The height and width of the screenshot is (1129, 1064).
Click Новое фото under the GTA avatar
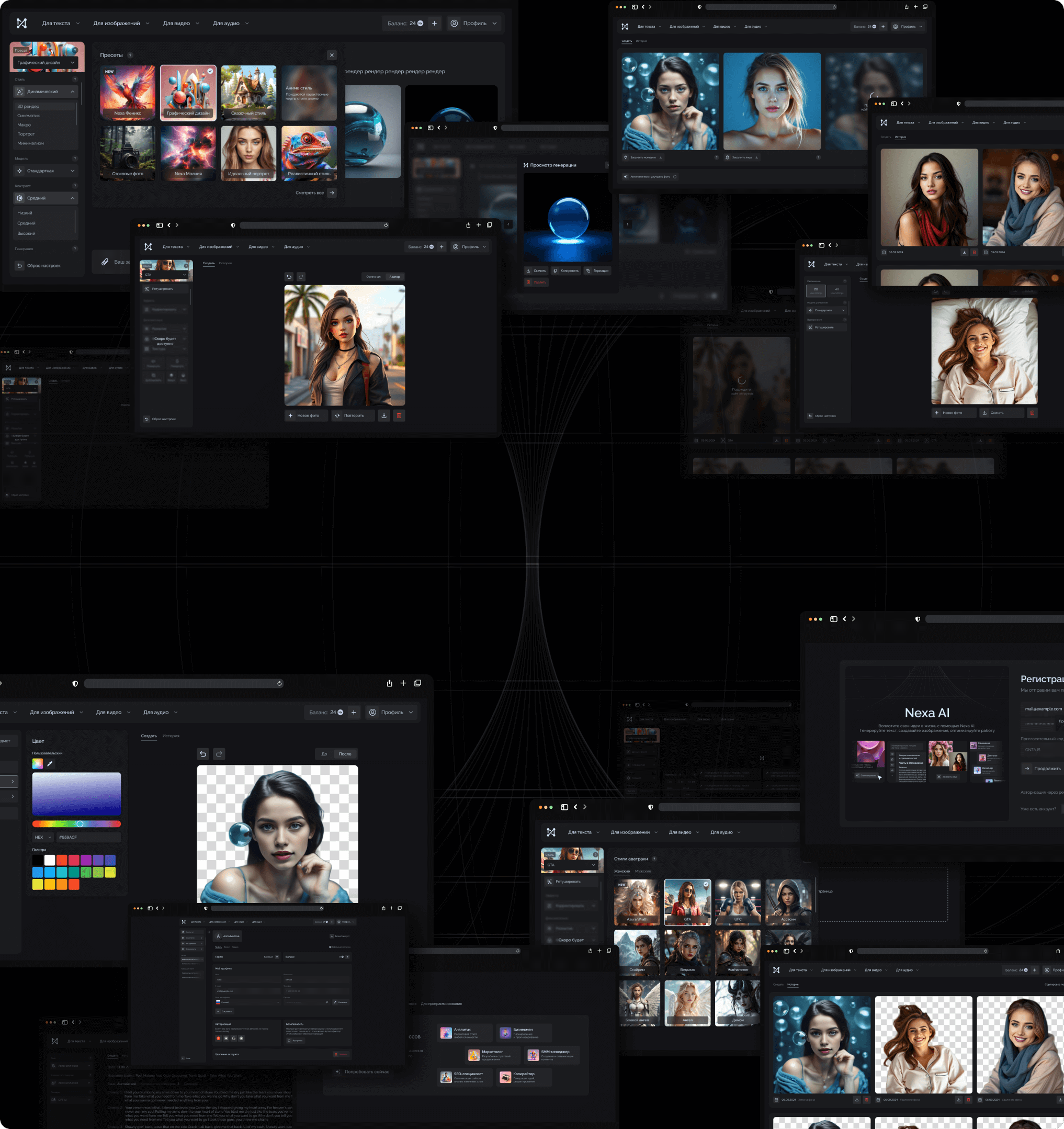click(x=306, y=415)
